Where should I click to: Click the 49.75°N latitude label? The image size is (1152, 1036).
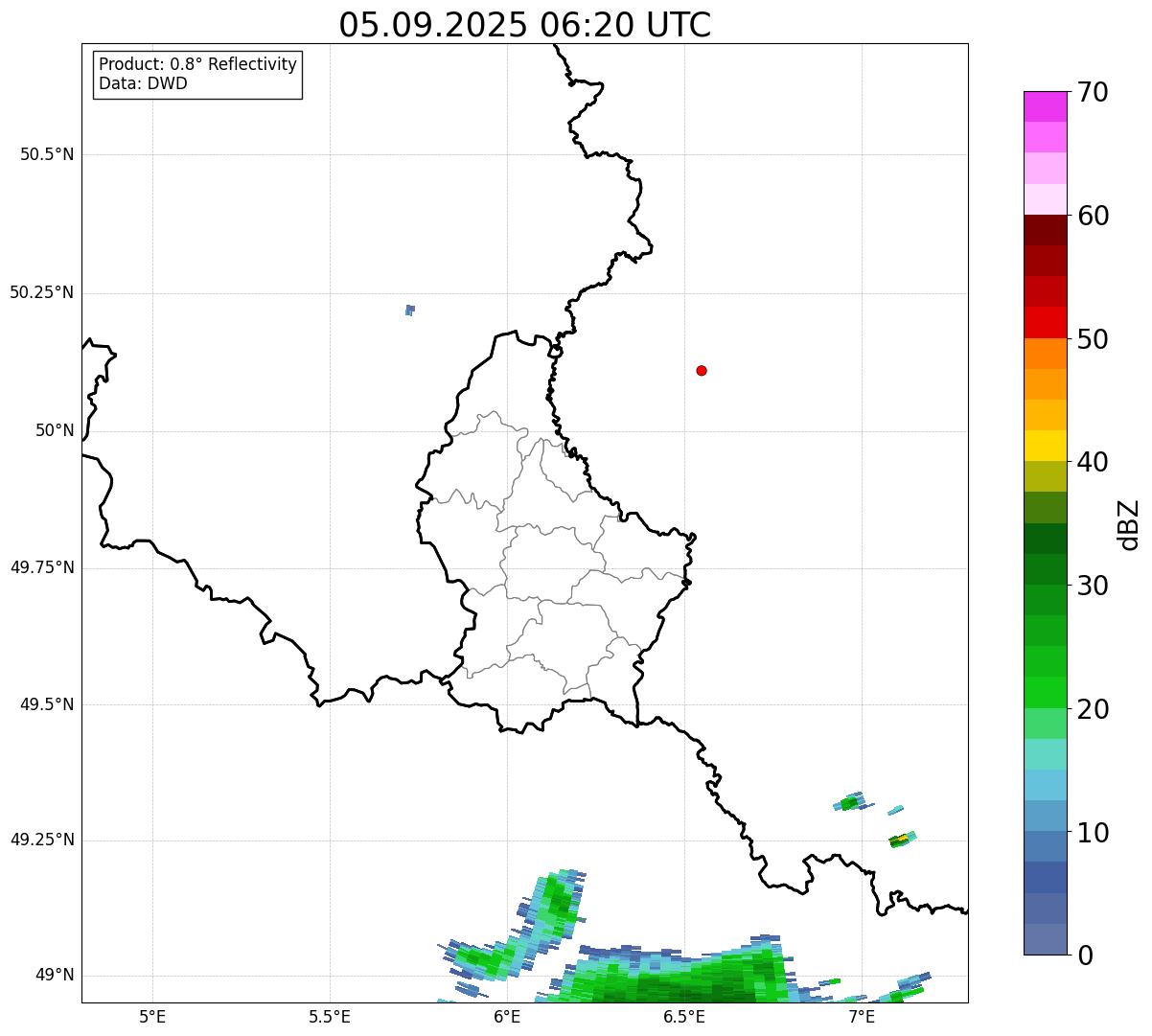click(x=41, y=567)
